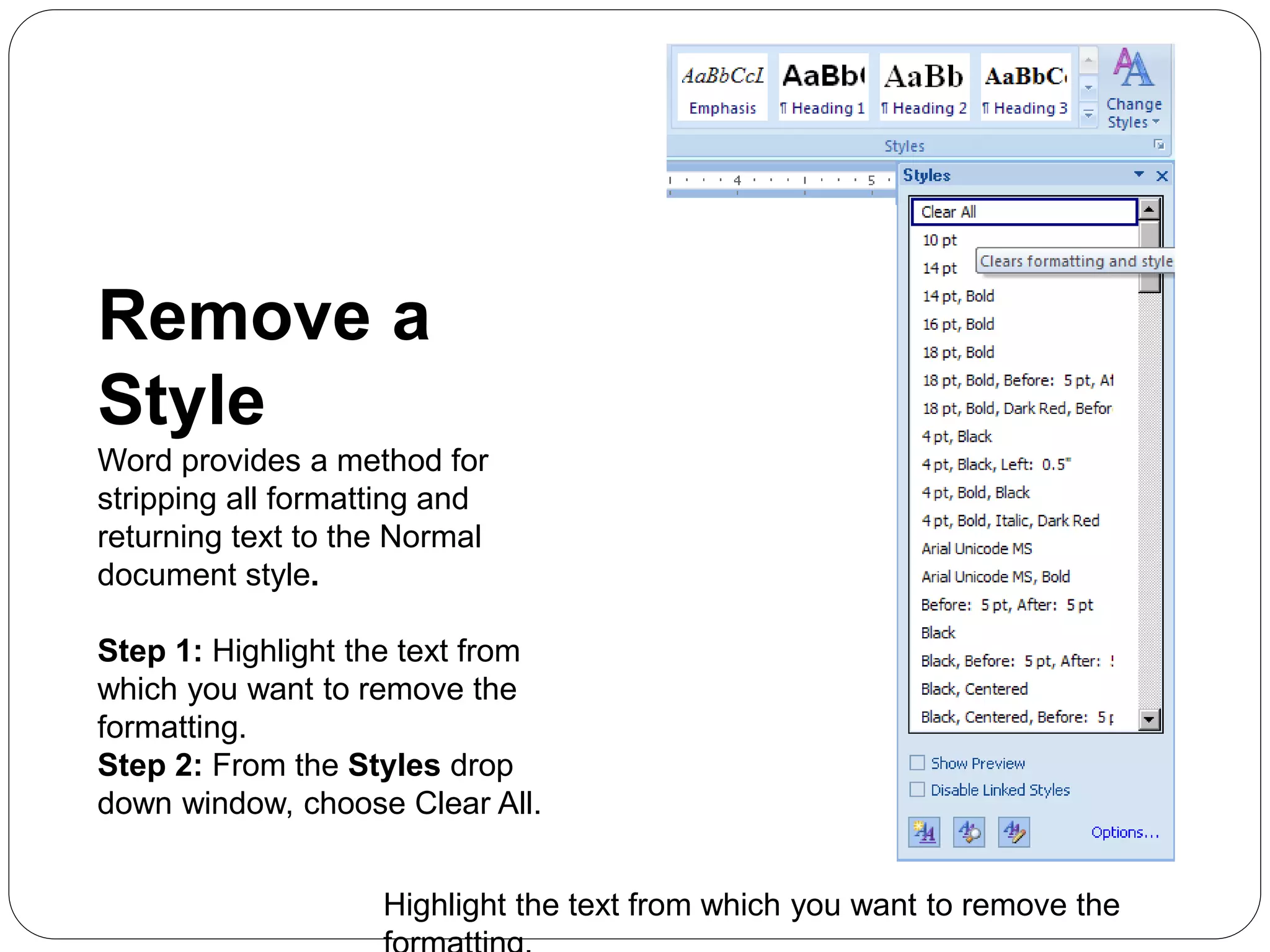Click the New Style button icon
The height and width of the screenshot is (952, 1270).
(924, 832)
